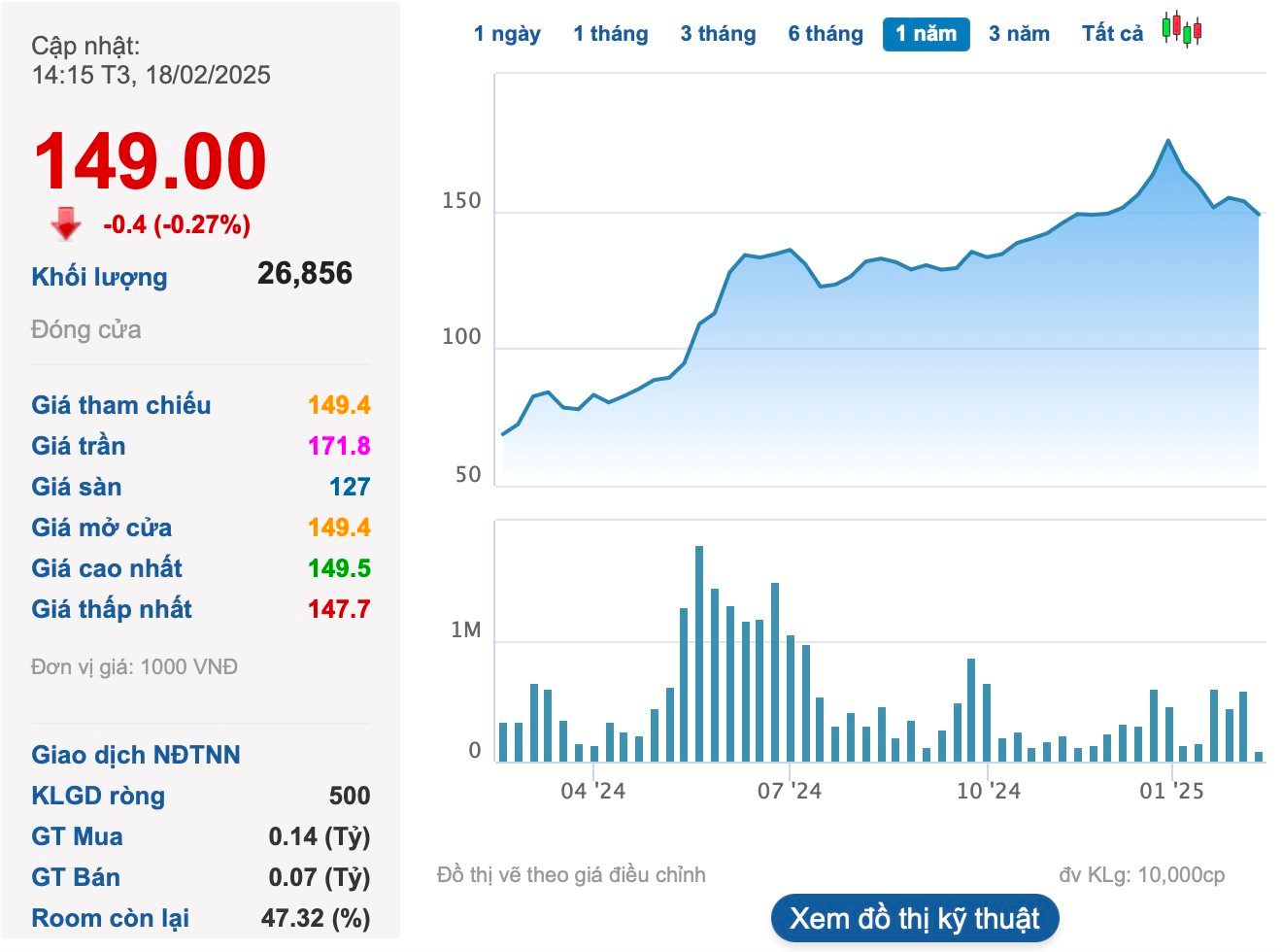Click the 'Đóng cửa' status text
The image size is (1282, 952).
(x=86, y=329)
